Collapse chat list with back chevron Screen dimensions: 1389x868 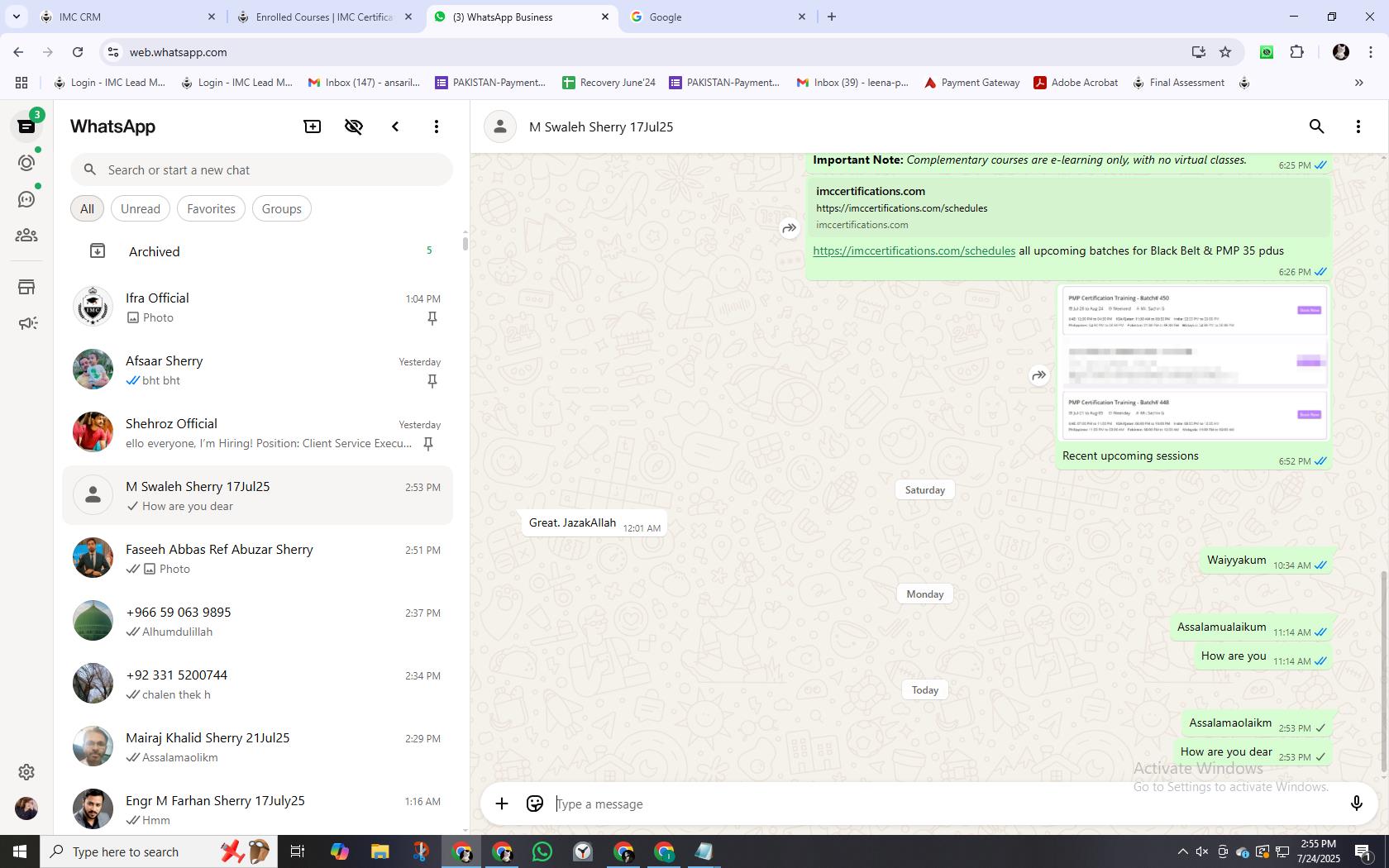[x=395, y=126]
